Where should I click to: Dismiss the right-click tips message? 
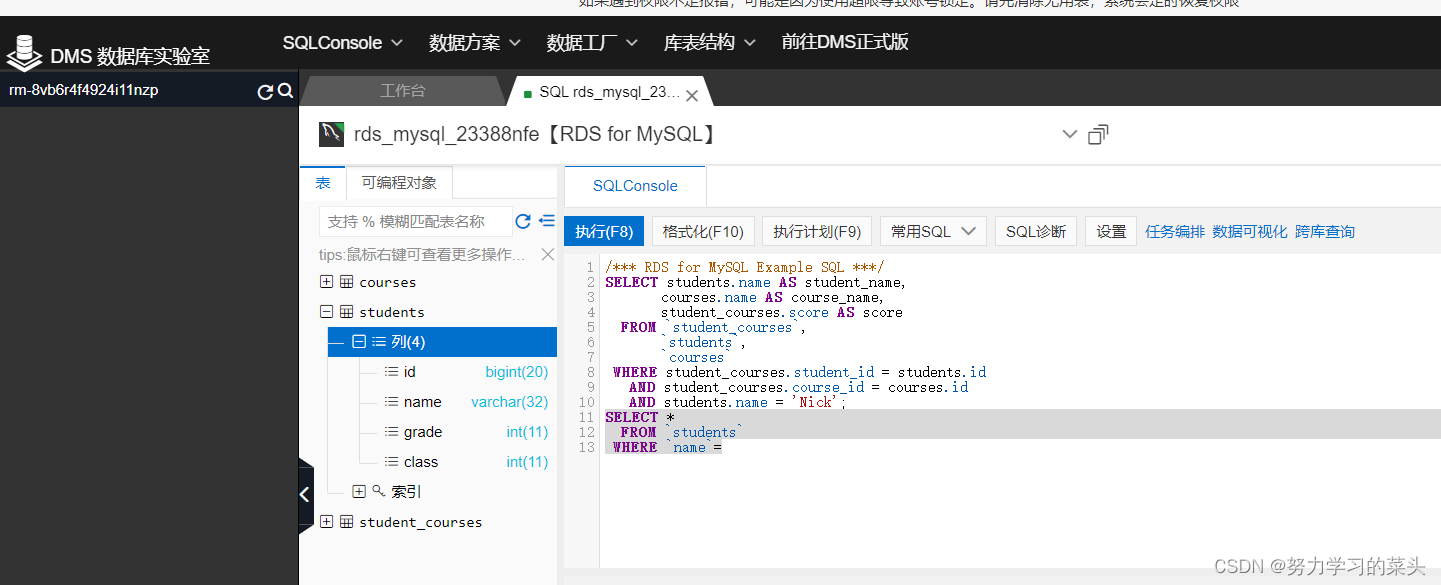547,255
